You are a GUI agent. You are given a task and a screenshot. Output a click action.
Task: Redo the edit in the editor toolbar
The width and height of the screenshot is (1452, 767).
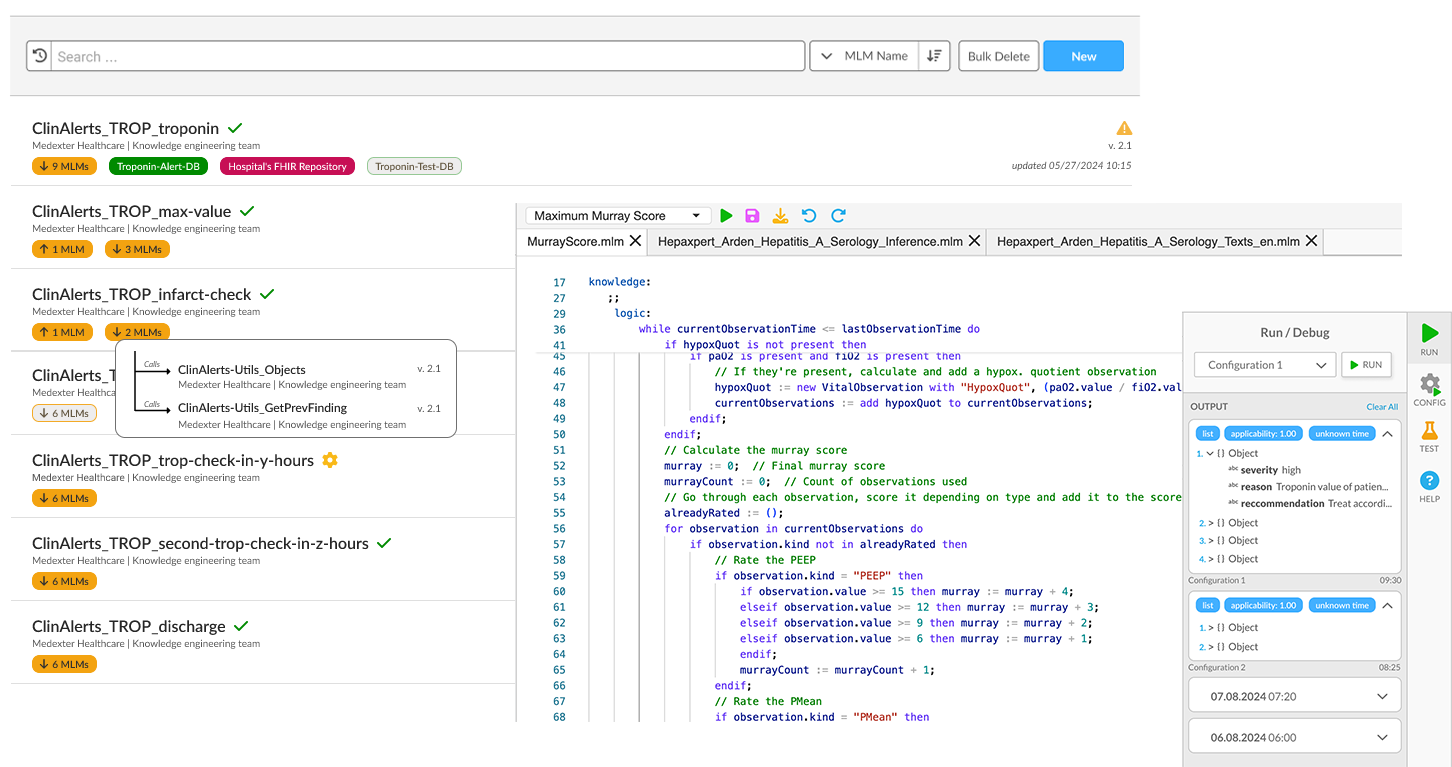(x=838, y=216)
